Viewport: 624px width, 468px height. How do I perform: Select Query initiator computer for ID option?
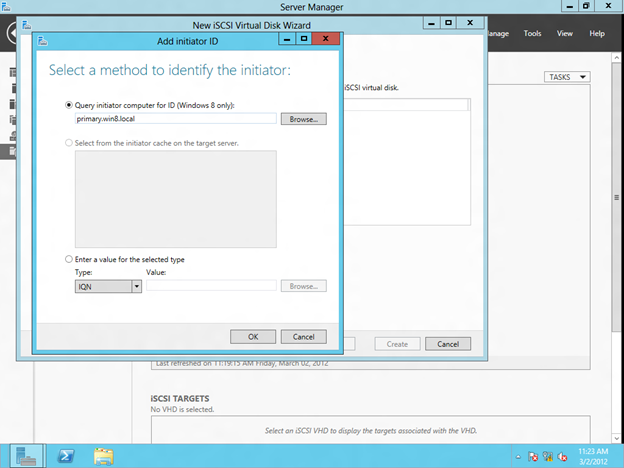pos(69,104)
